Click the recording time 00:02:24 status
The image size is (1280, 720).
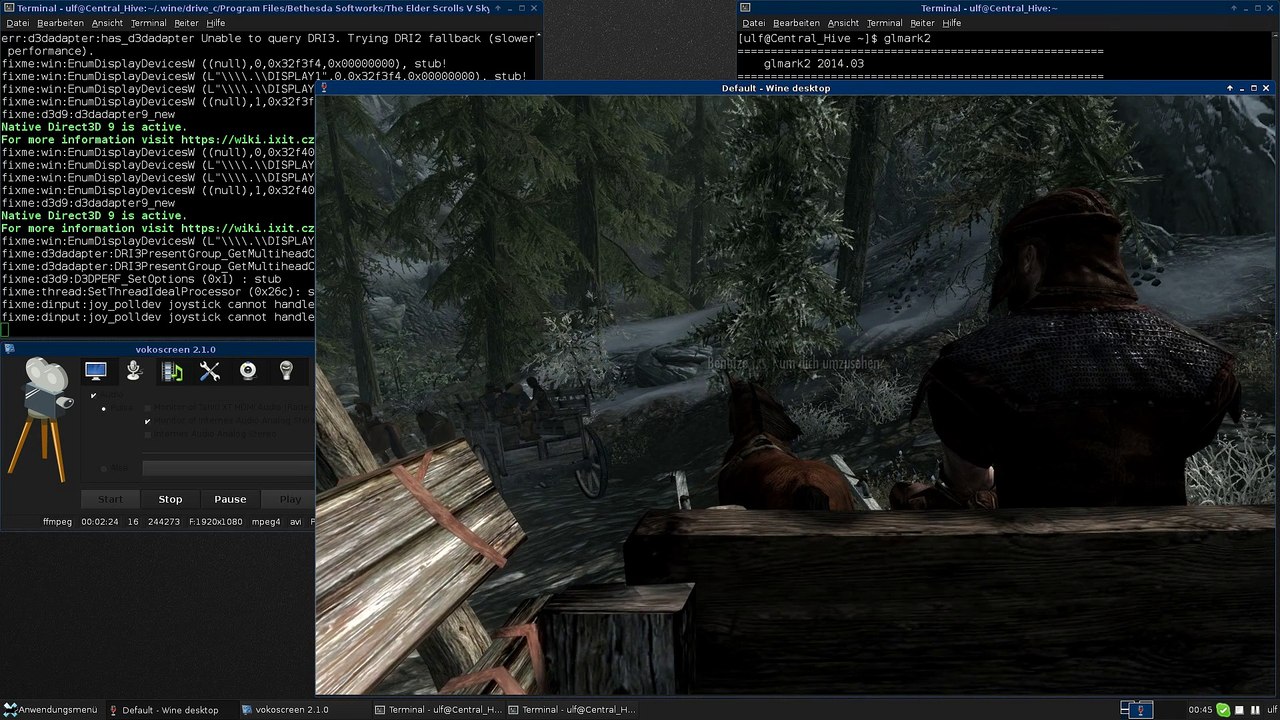pos(100,522)
